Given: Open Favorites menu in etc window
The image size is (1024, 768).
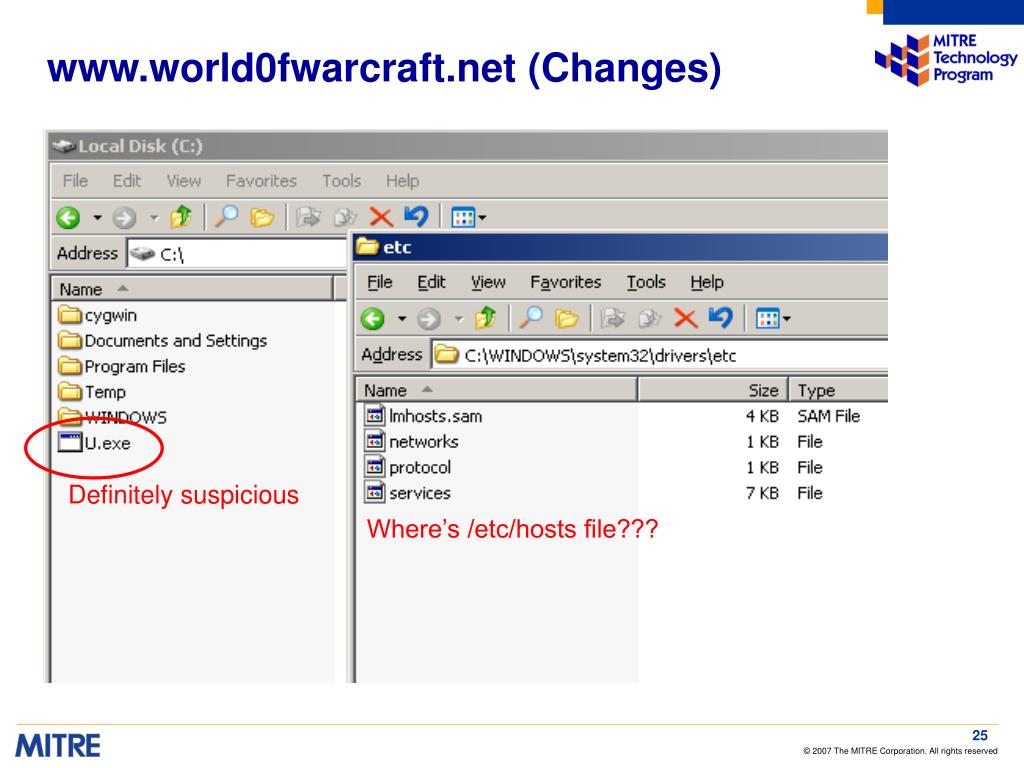Looking at the screenshot, I should [566, 282].
